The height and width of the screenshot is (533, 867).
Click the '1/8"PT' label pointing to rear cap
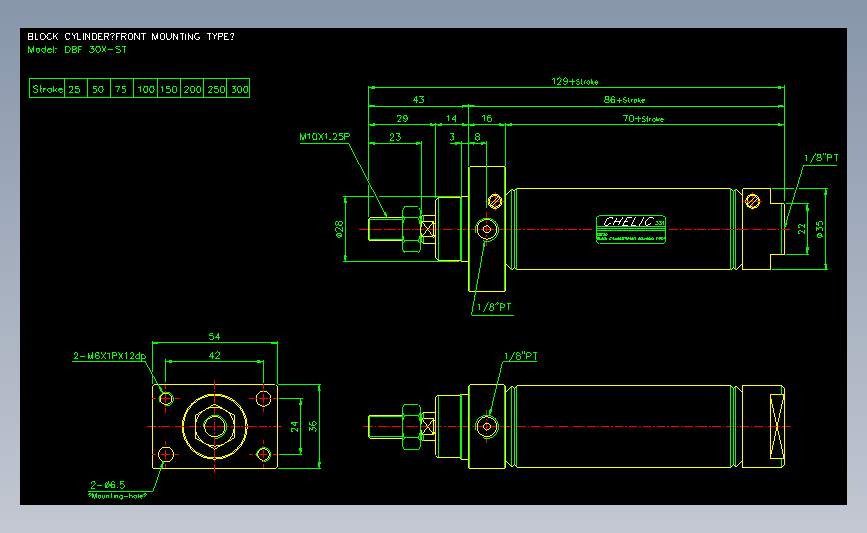pyautogui.click(x=821, y=158)
